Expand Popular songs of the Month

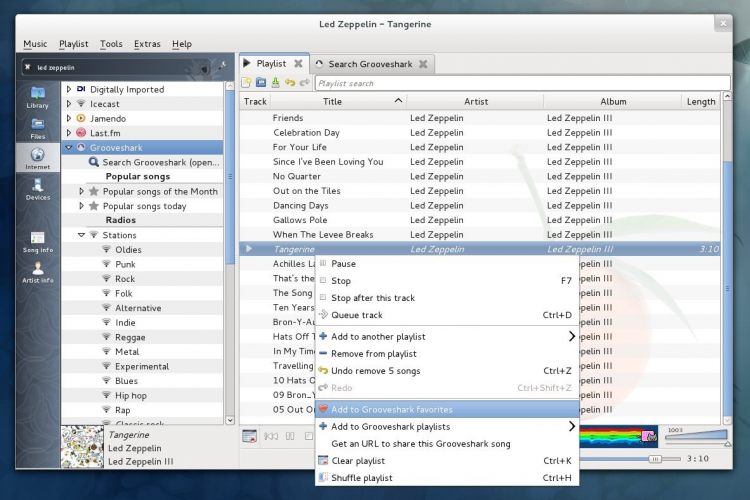click(81, 191)
